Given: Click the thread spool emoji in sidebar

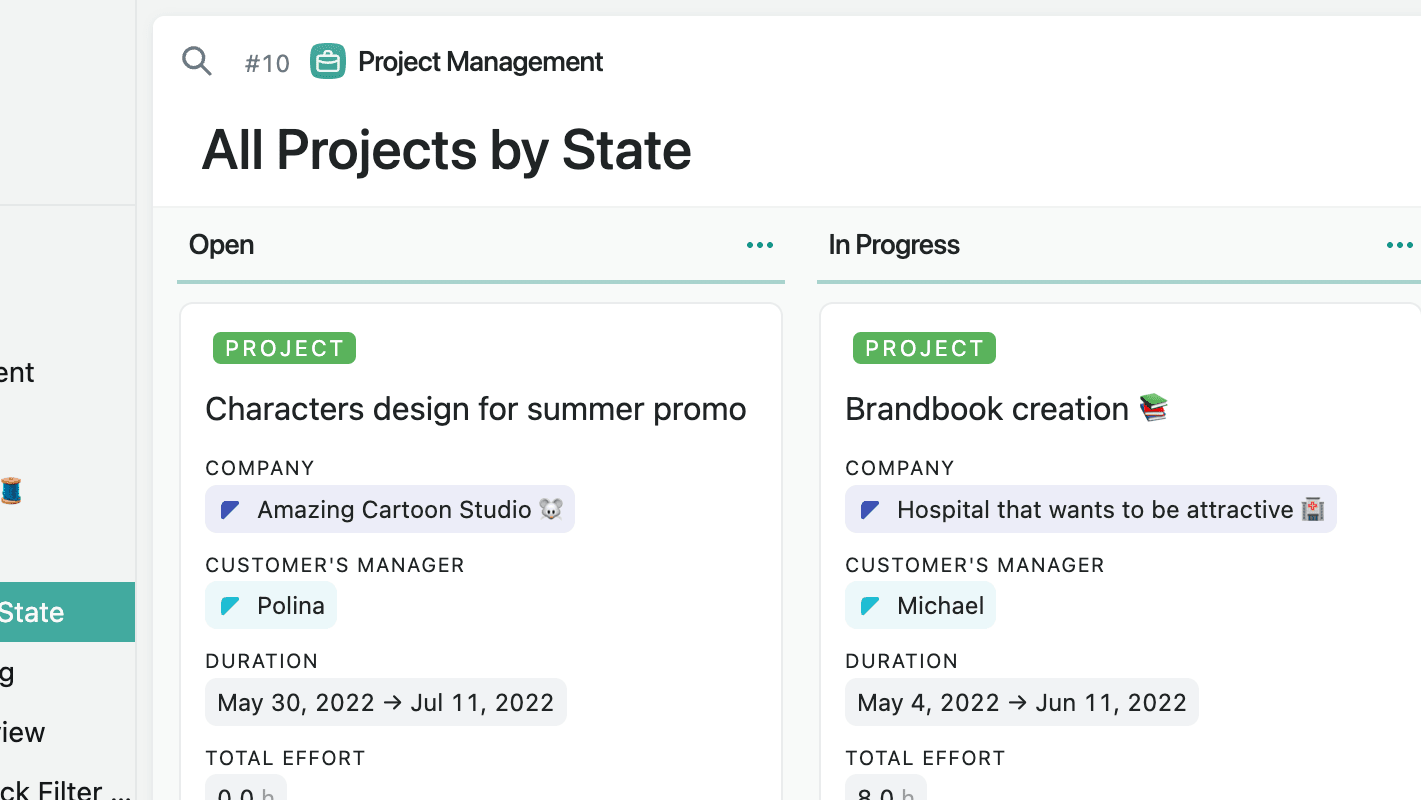Looking at the screenshot, I should click(x=11, y=491).
